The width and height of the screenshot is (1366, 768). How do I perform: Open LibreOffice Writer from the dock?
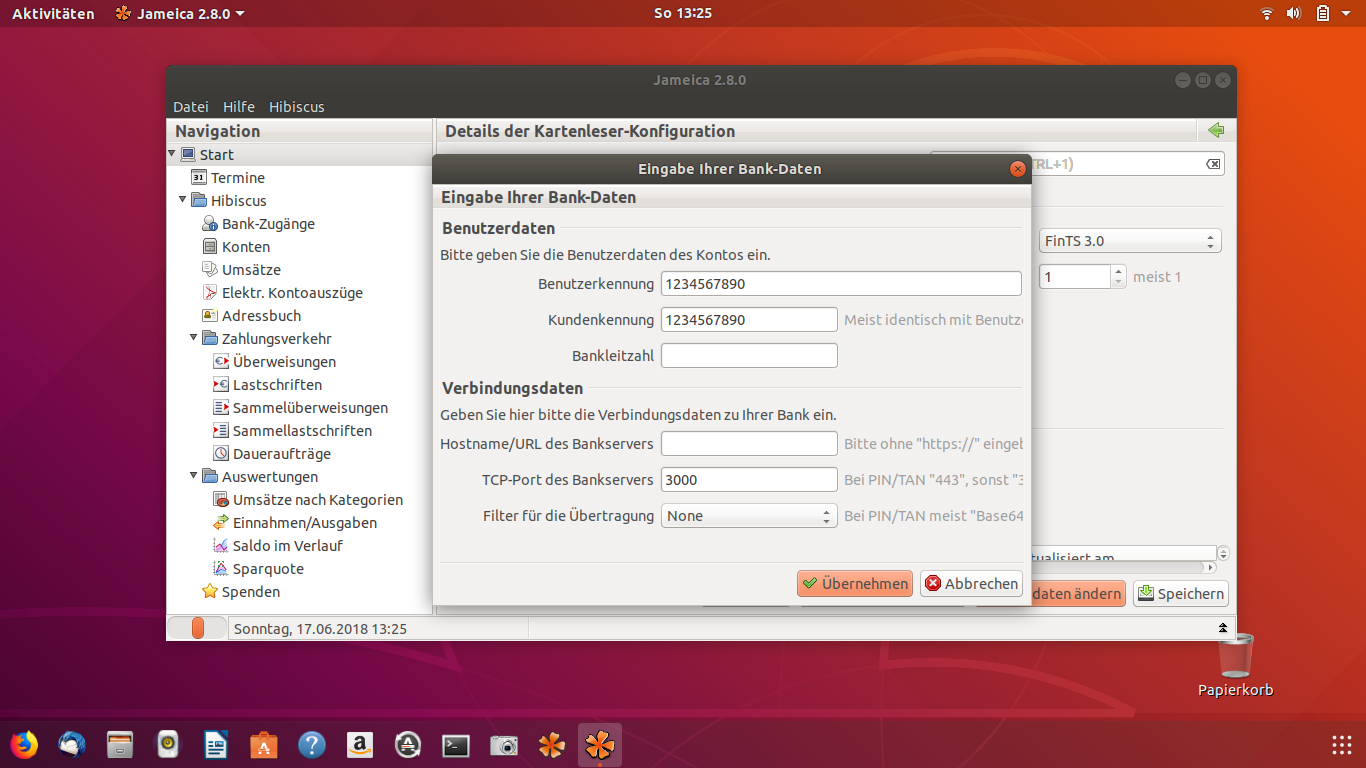coord(216,745)
